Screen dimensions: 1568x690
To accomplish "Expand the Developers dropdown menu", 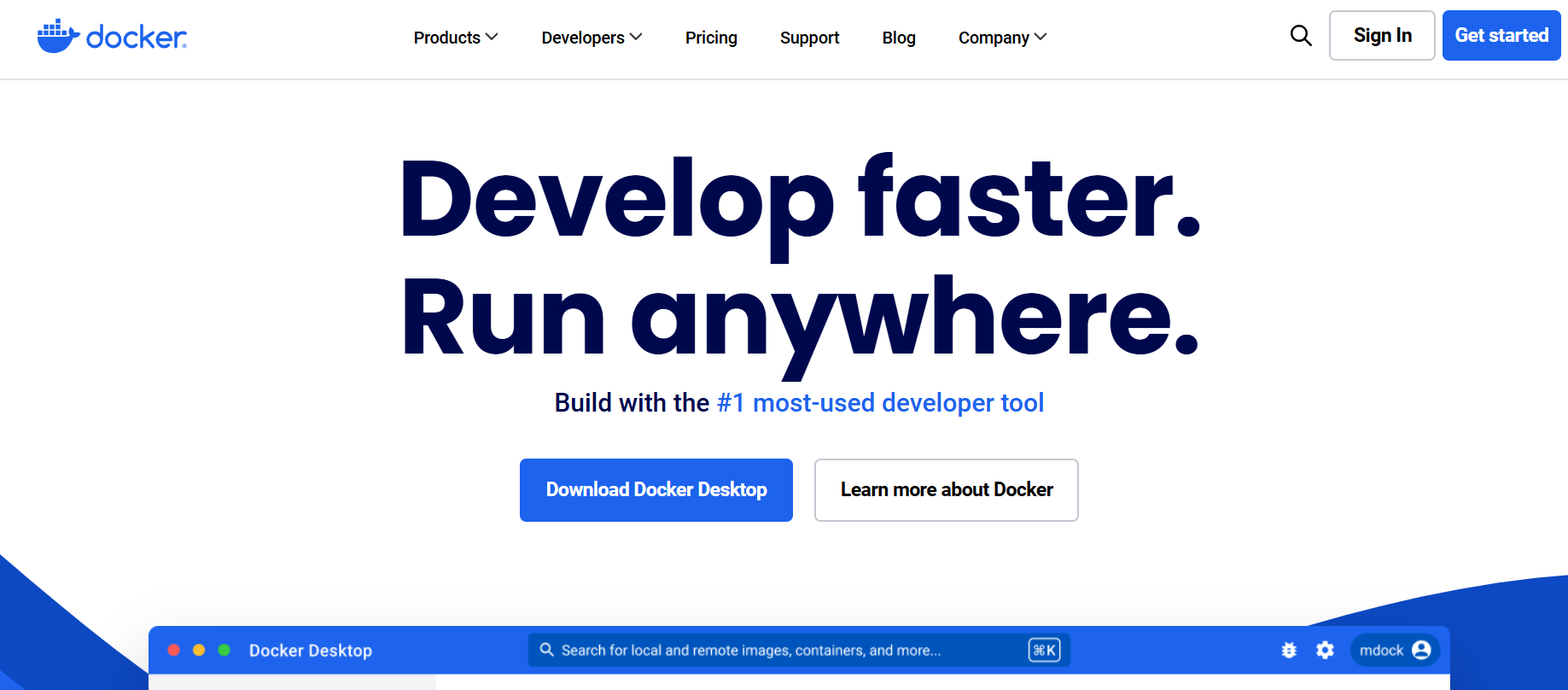I will pos(591,38).
